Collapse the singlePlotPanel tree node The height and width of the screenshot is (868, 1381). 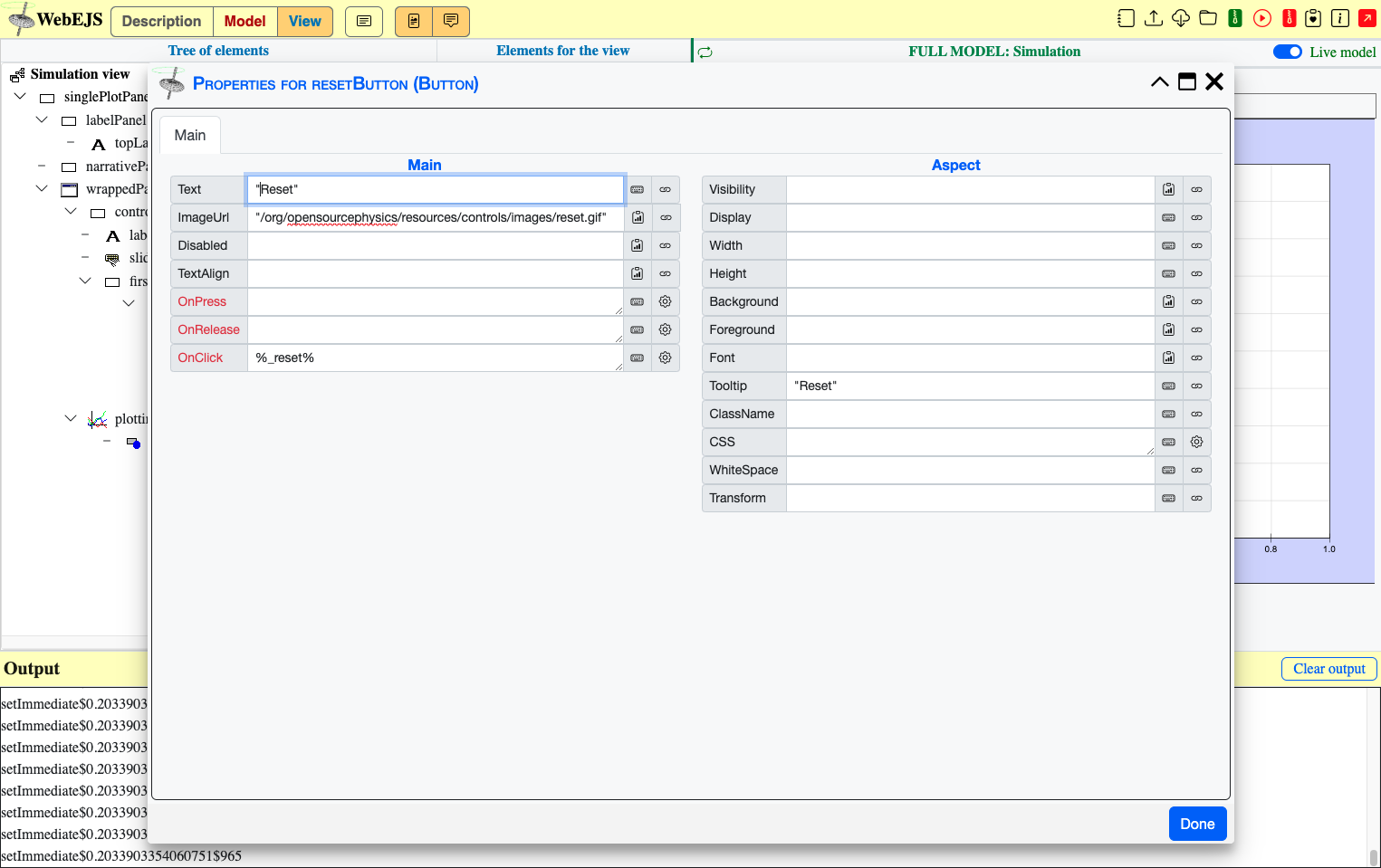pos(20,96)
